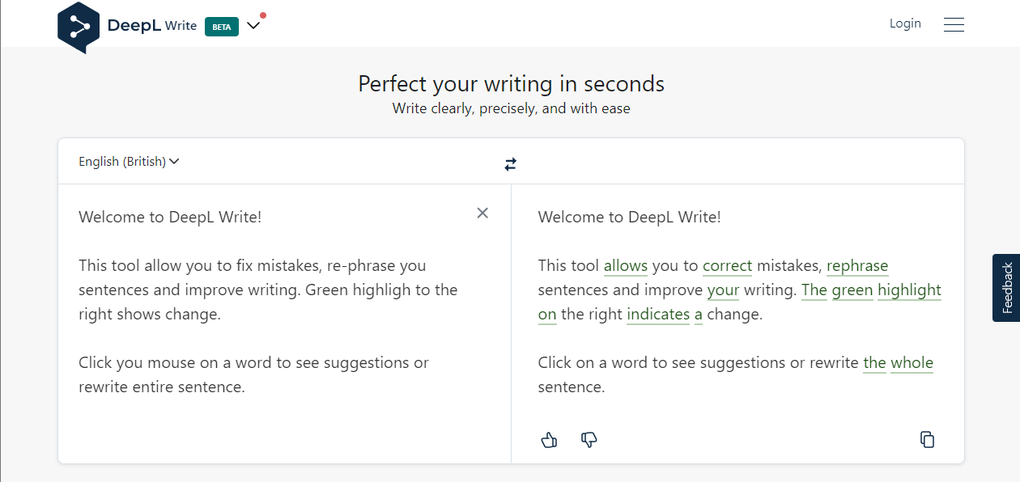
Task: Click the Login link
Action: point(905,23)
